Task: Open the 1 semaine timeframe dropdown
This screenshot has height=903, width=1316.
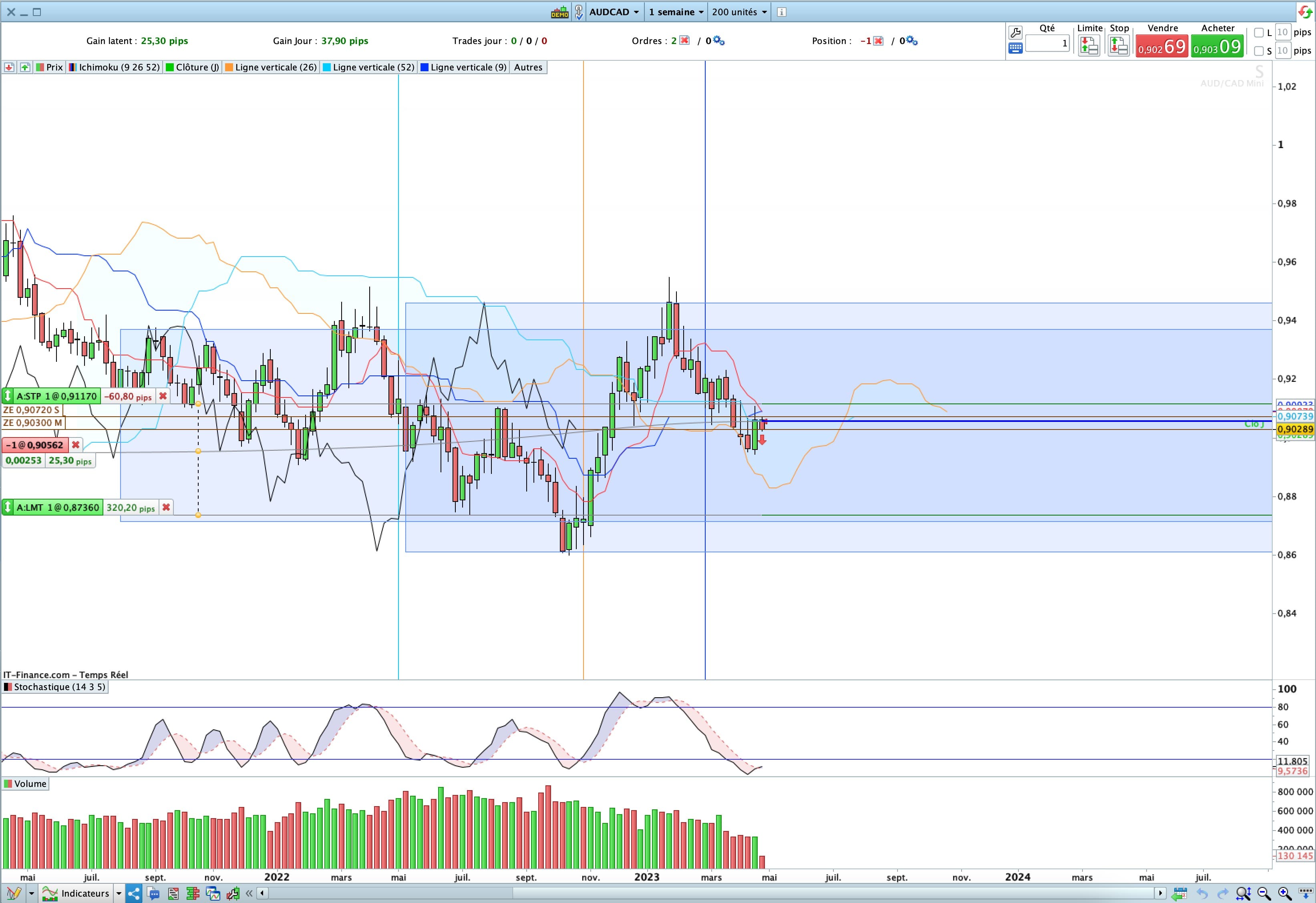Action: [x=676, y=12]
